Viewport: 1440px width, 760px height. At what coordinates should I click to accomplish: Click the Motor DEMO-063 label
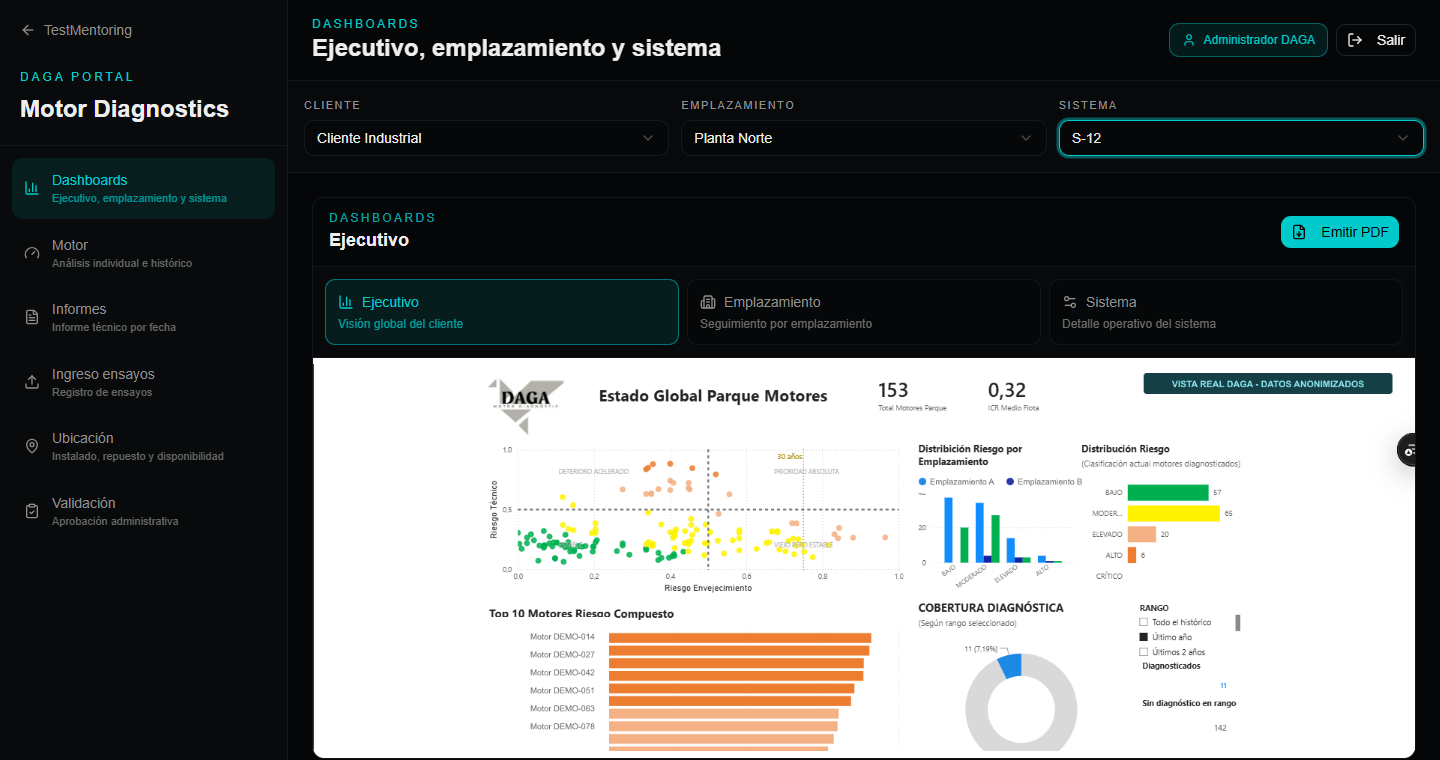tap(562, 709)
